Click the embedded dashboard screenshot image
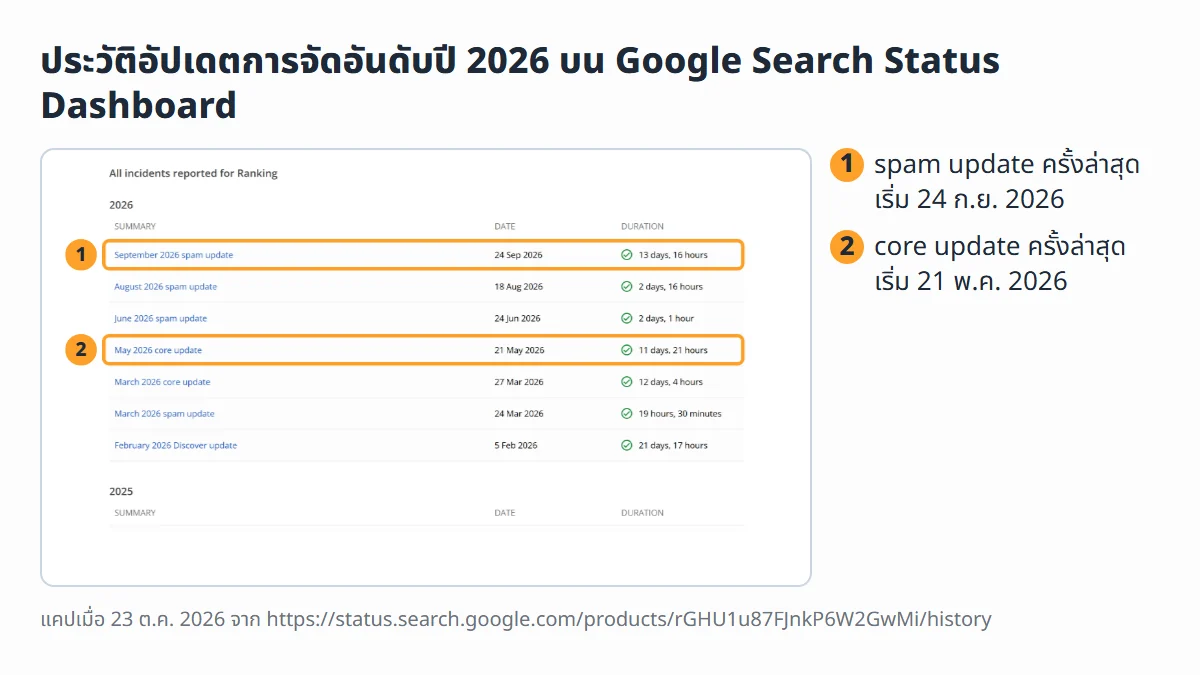This screenshot has height=675, width=1200. tap(426, 367)
